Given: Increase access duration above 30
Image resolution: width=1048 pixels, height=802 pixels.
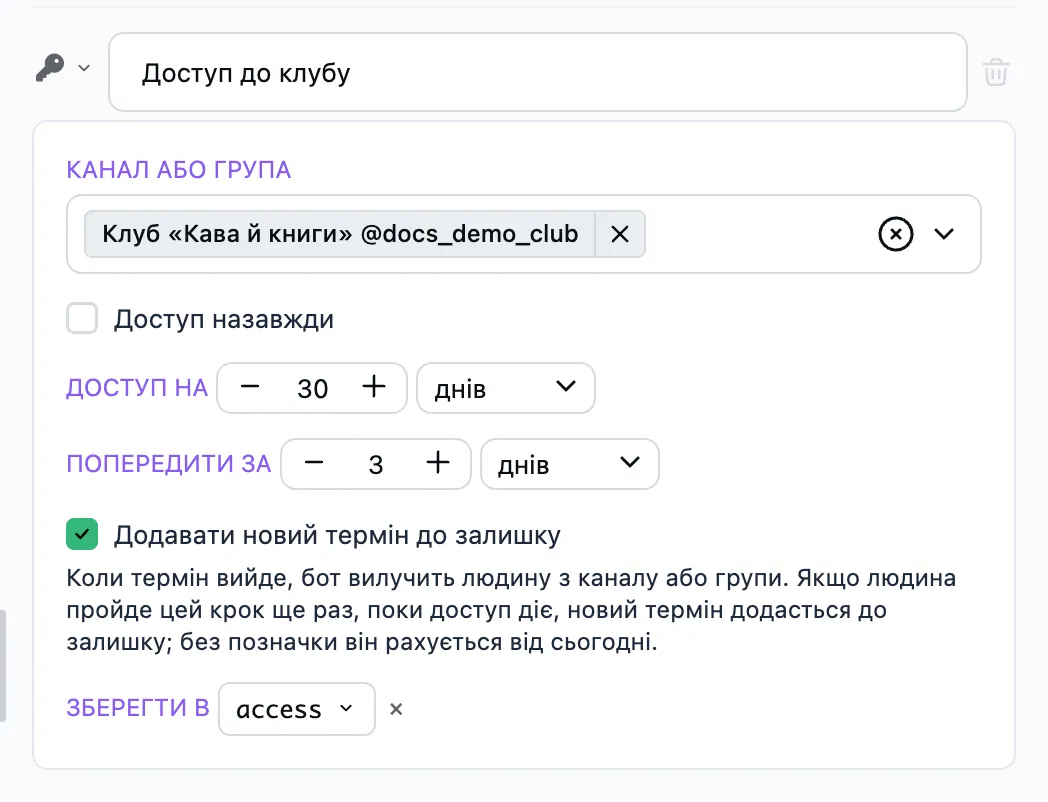Looking at the screenshot, I should point(374,387).
